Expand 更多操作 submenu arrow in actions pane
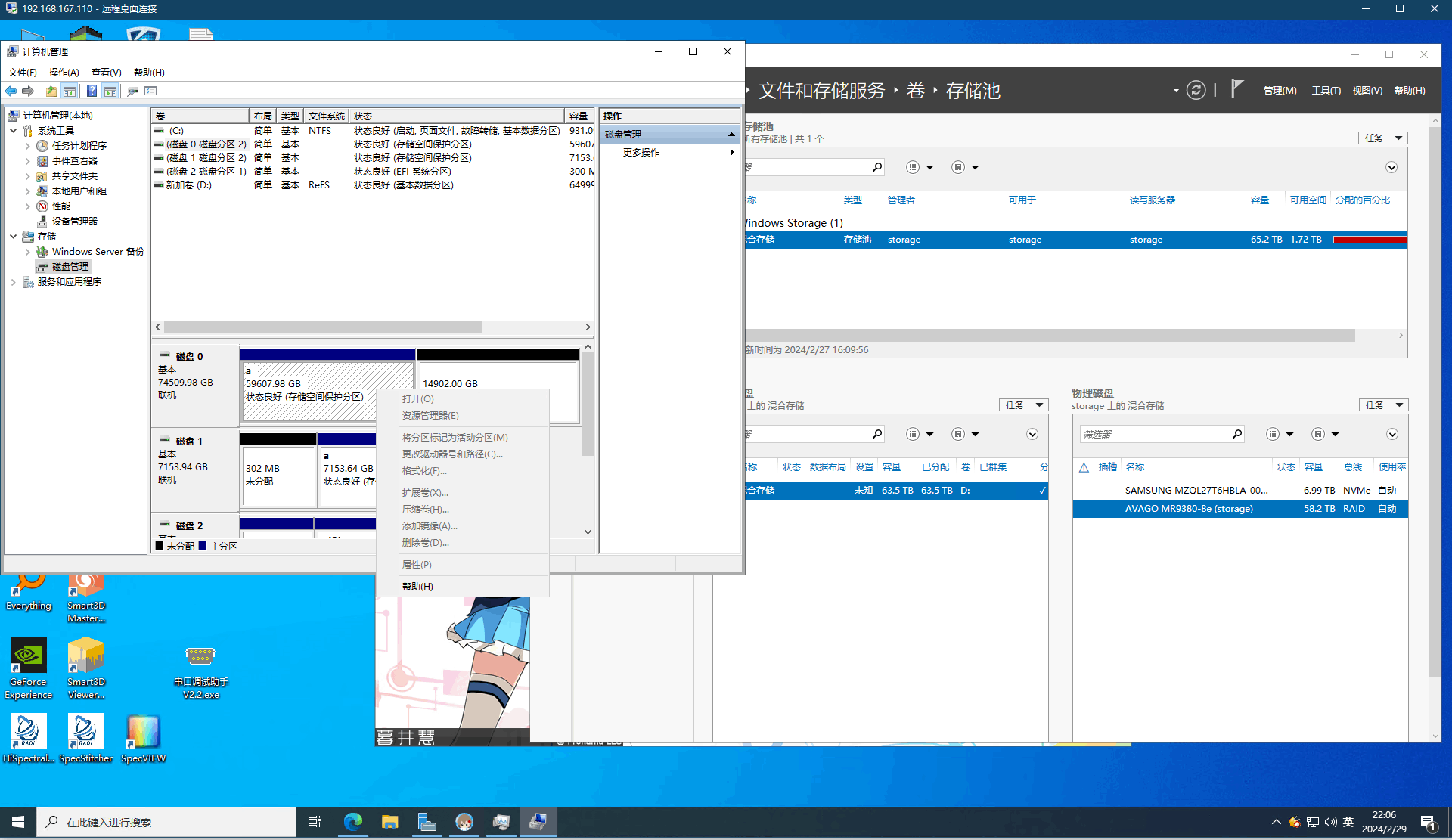 (x=731, y=152)
